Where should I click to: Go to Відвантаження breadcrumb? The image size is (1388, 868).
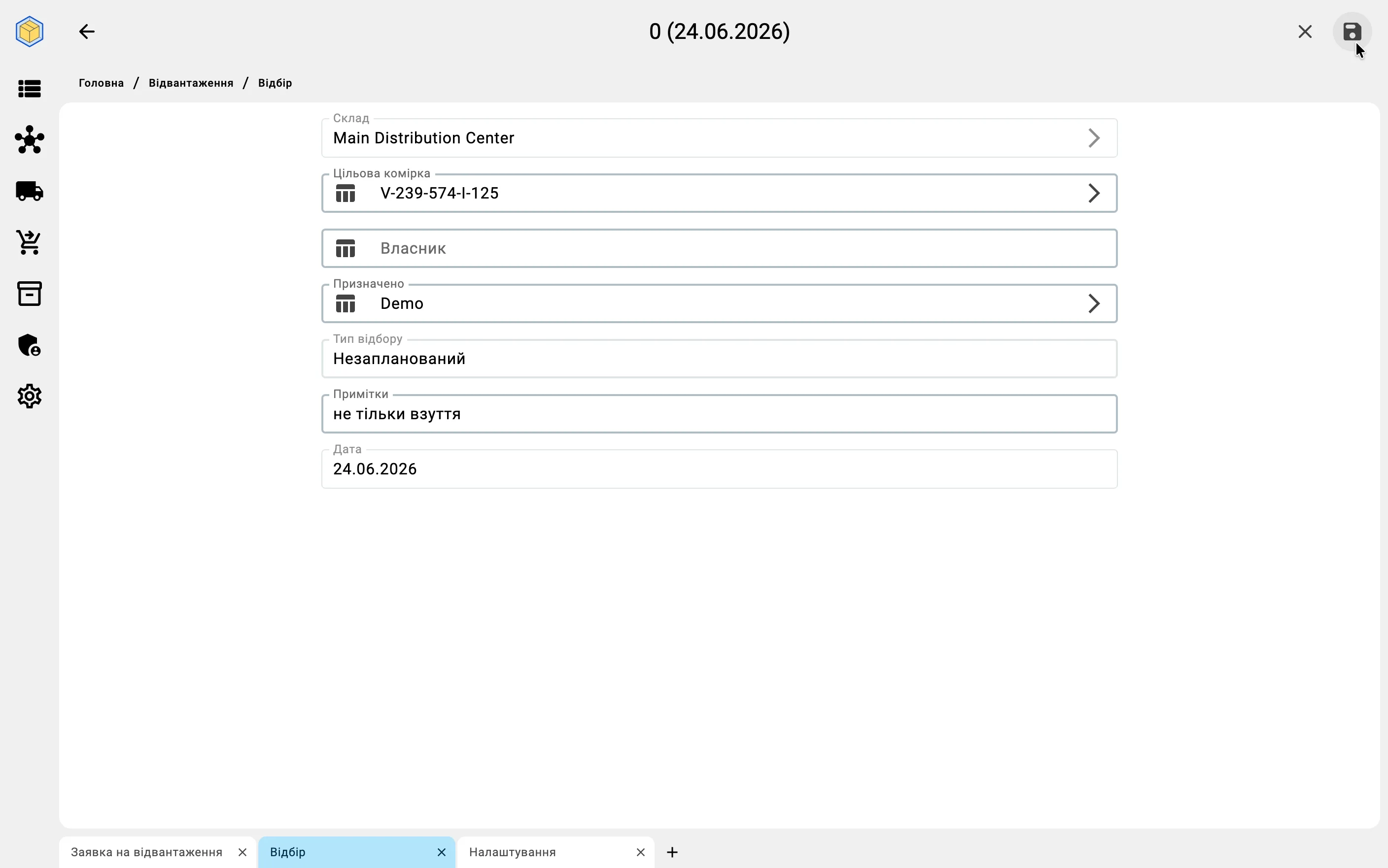pos(191,83)
